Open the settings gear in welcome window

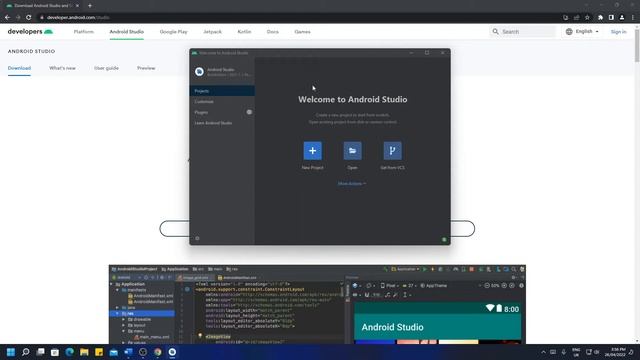[197, 238]
